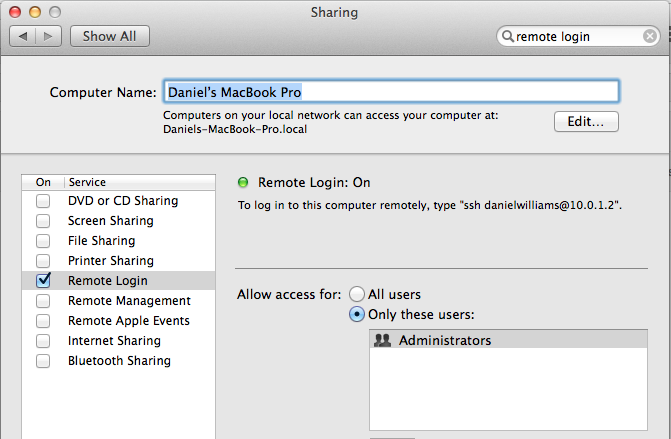Check the Bluetooth Sharing box

pyautogui.click(x=43, y=361)
